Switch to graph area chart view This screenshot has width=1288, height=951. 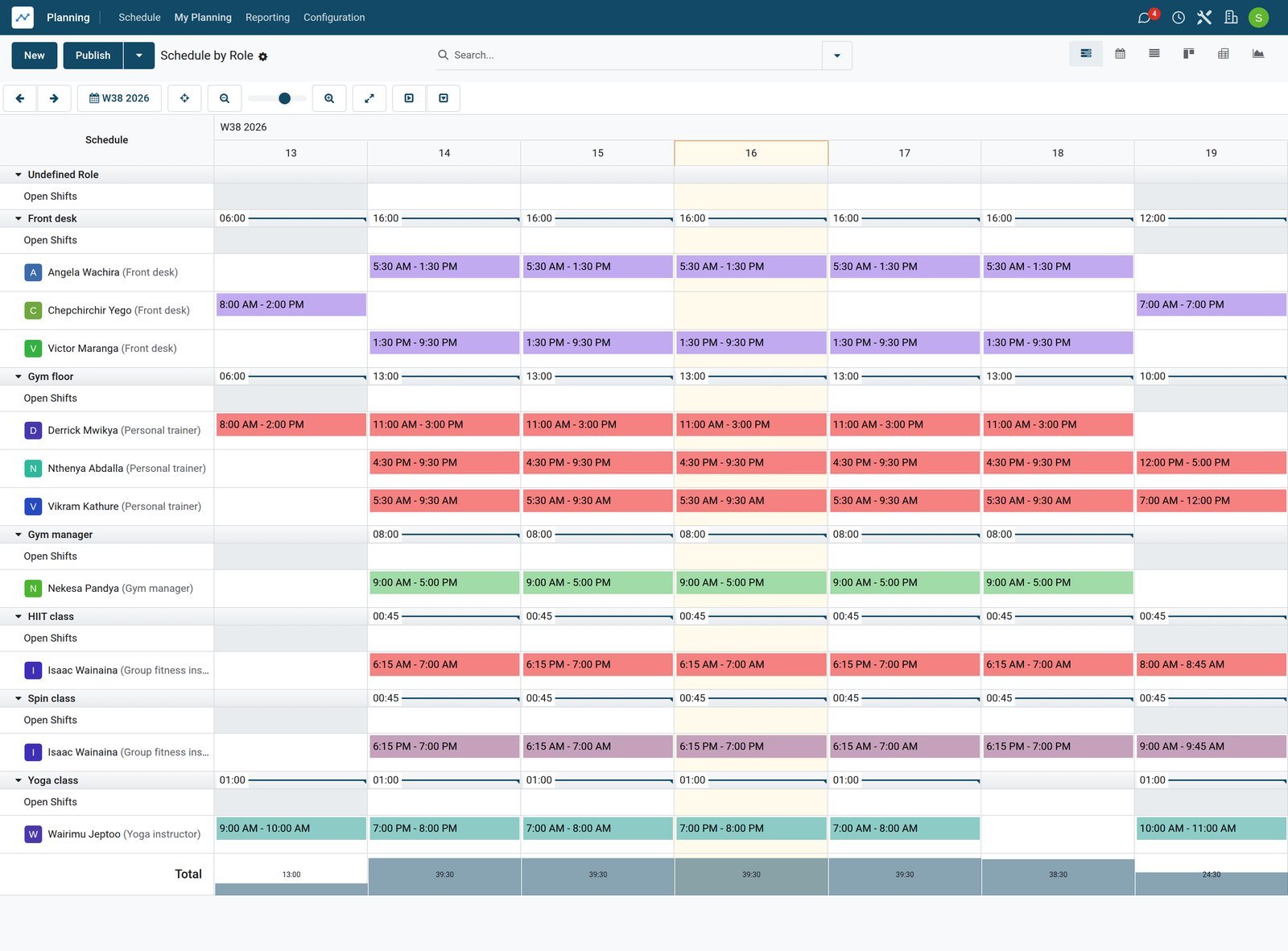[x=1258, y=54]
